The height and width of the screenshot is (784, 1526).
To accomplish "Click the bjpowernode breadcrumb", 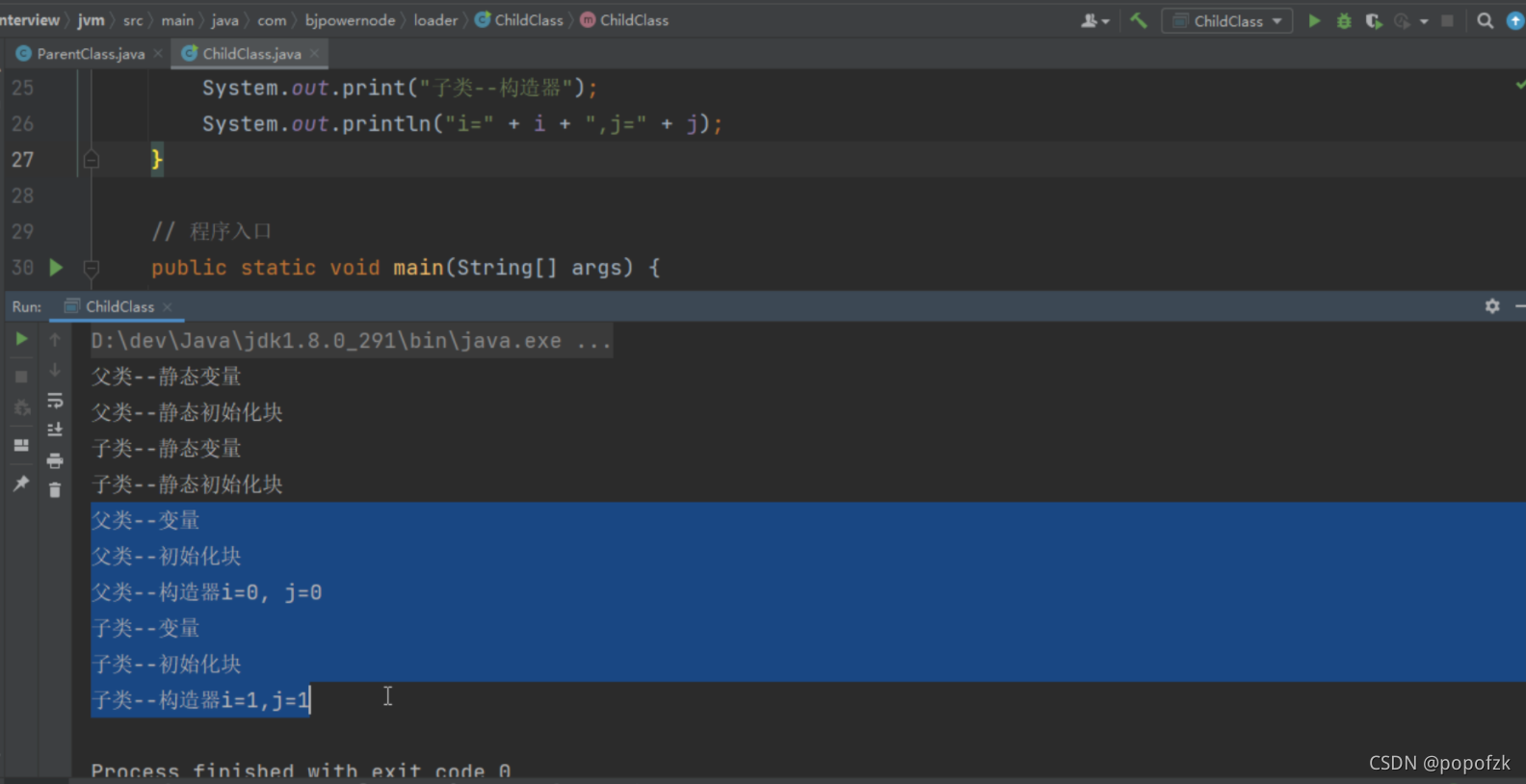I will 350,20.
